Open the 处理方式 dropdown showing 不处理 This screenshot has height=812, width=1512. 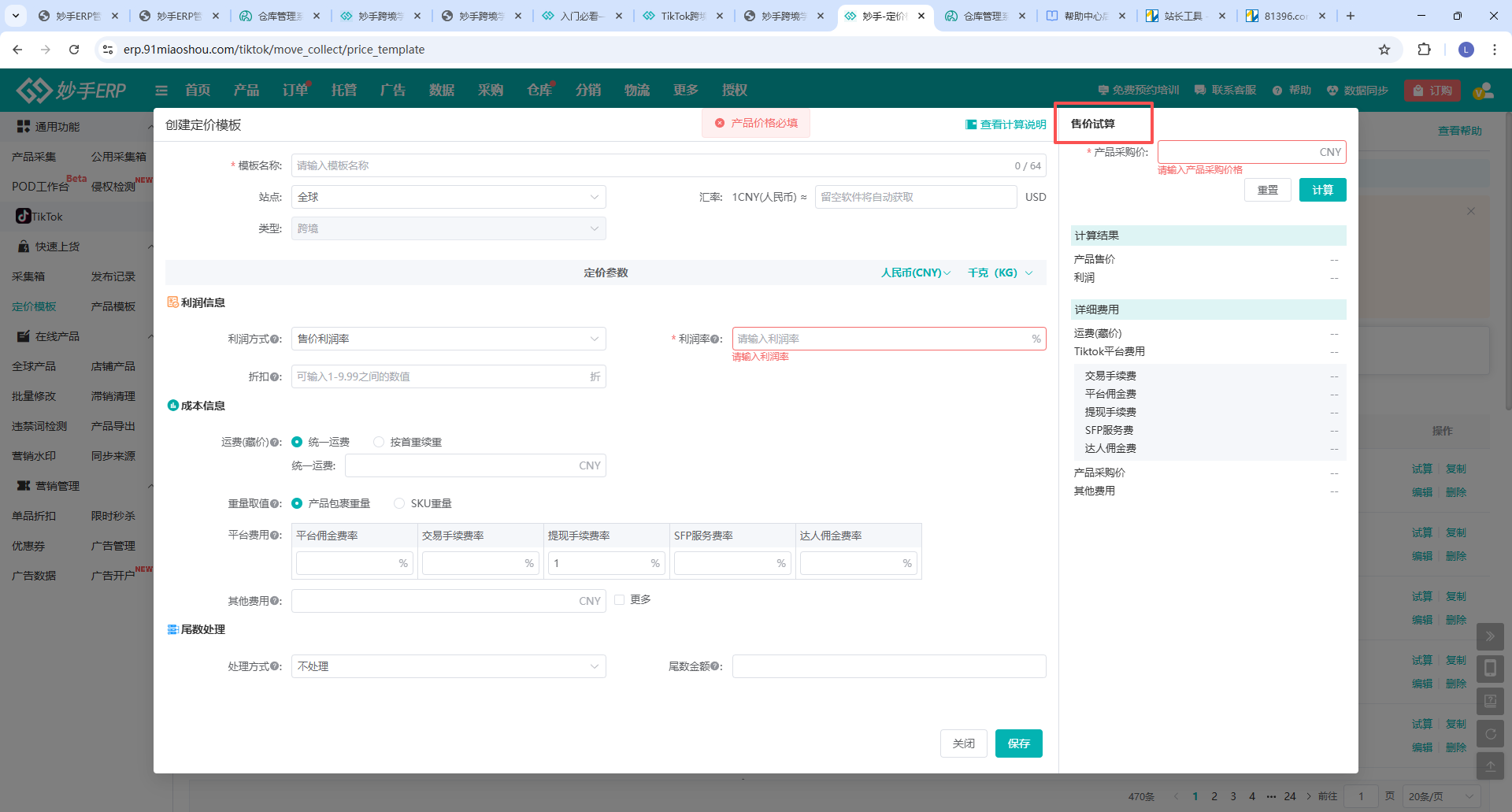pos(448,667)
